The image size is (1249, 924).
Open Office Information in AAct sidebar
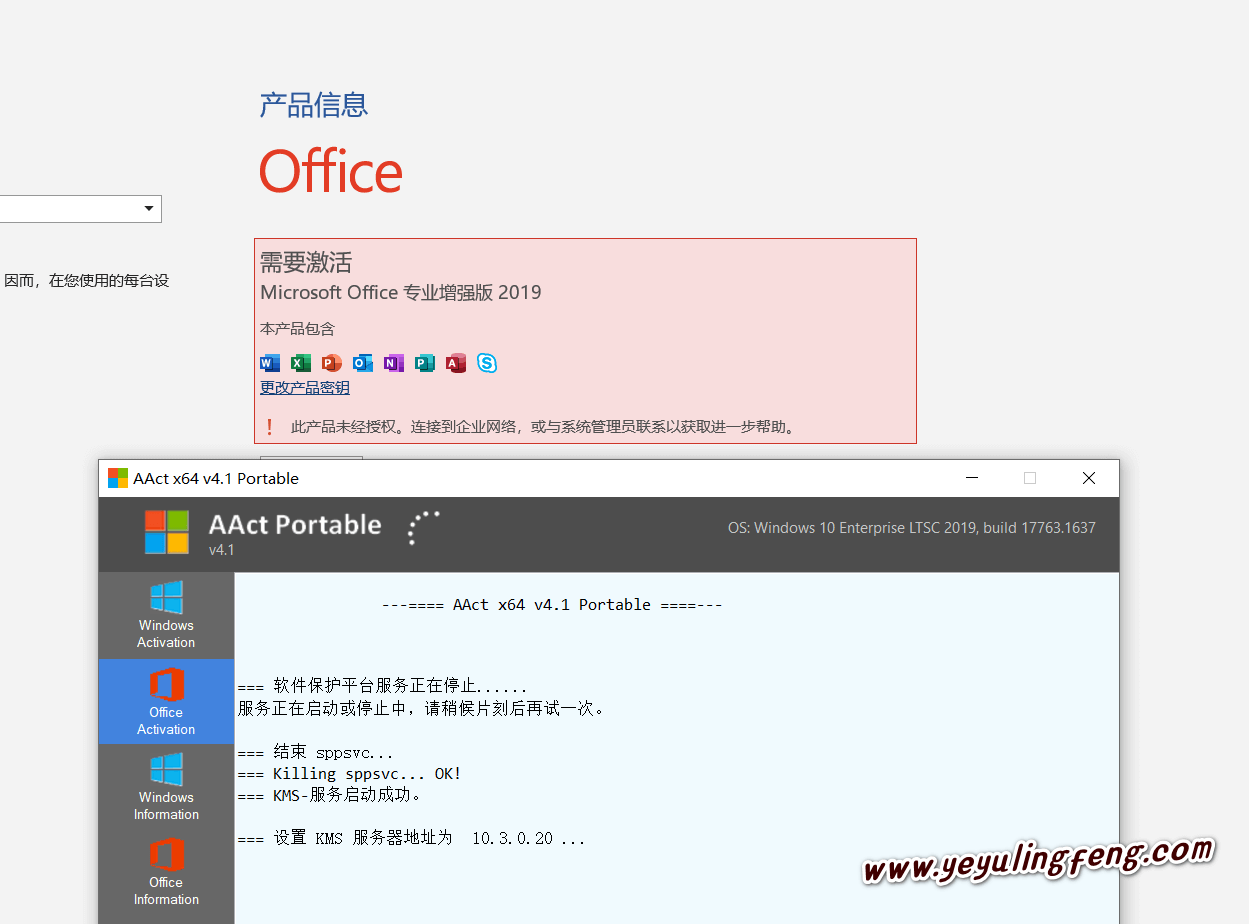pyautogui.click(x=166, y=872)
